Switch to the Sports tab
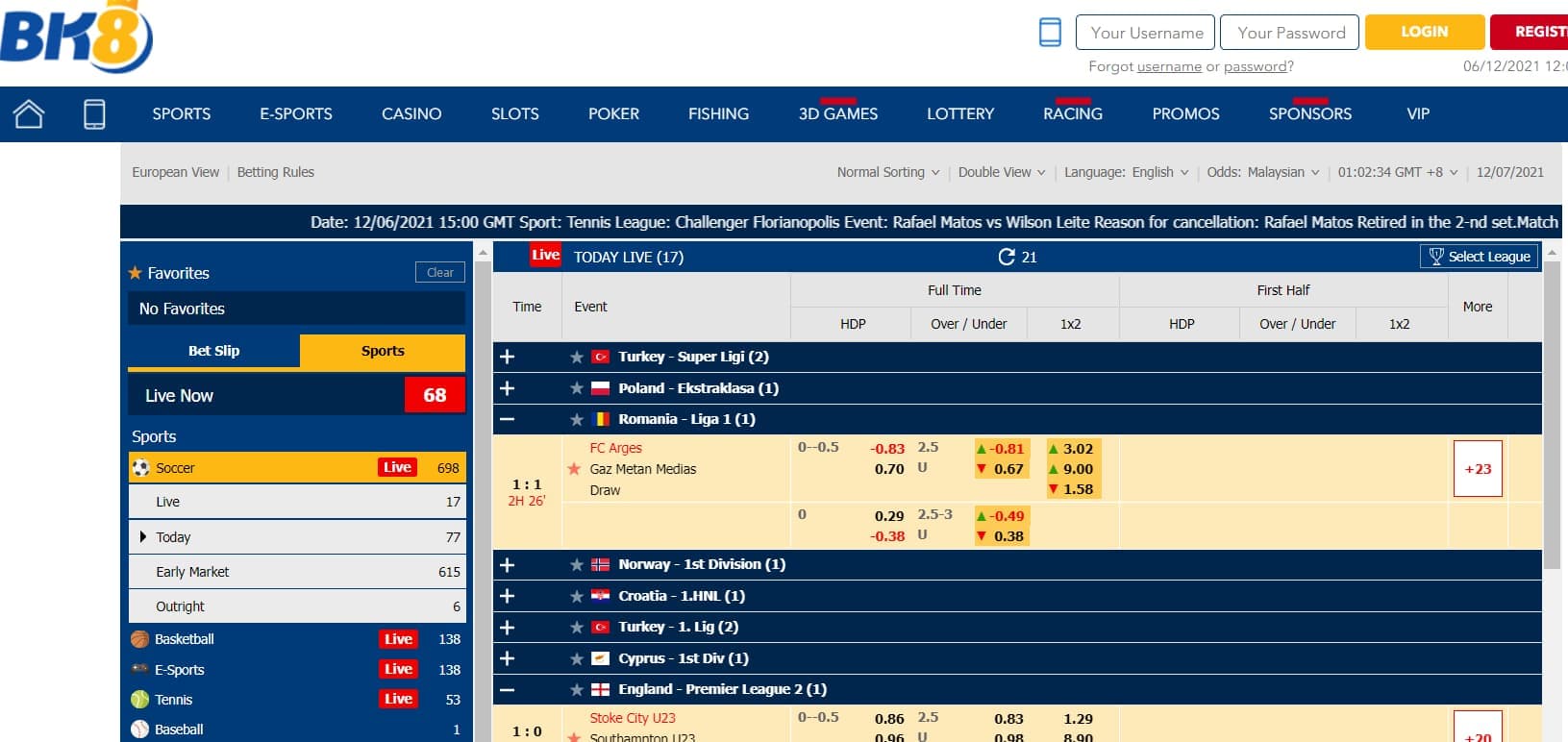The image size is (1568, 742). 383,351
